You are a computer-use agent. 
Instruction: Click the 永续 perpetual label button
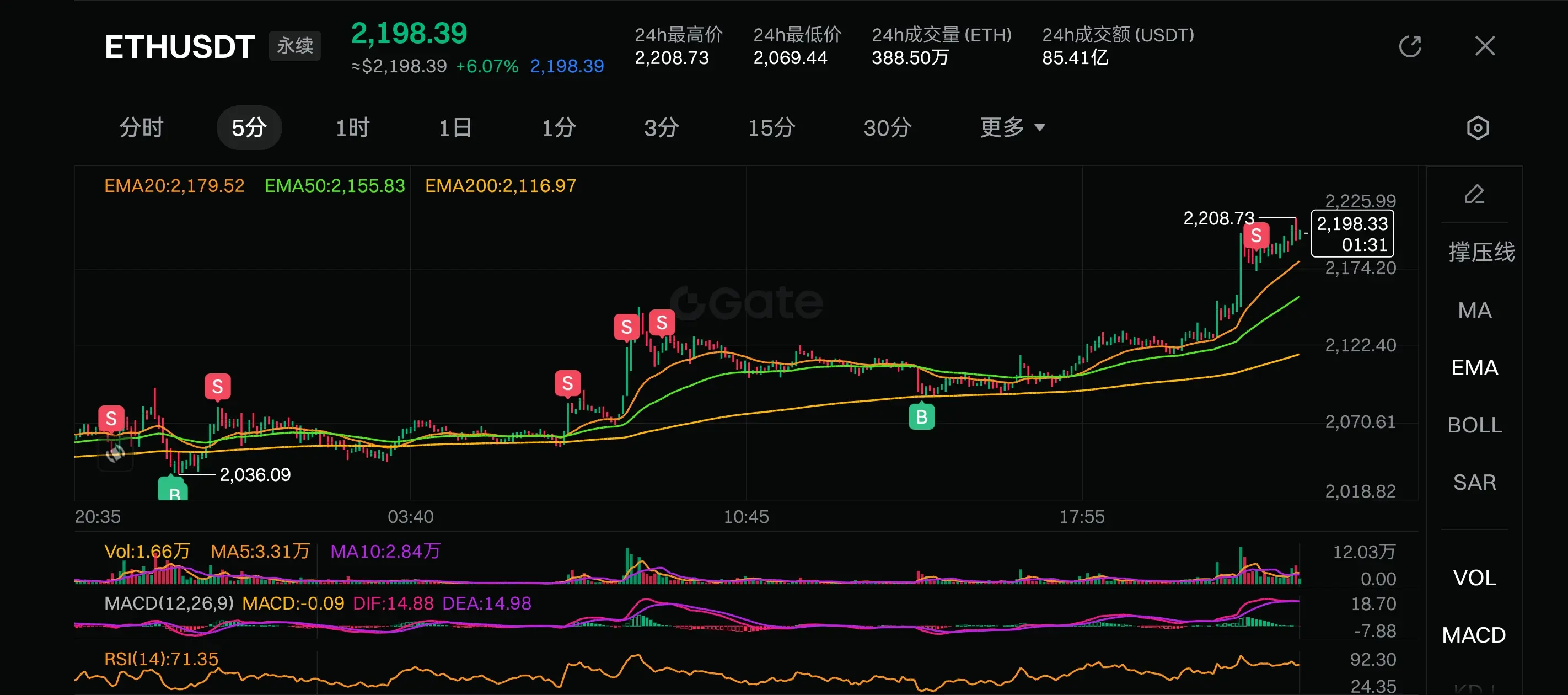pyautogui.click(x=294, y=46)
